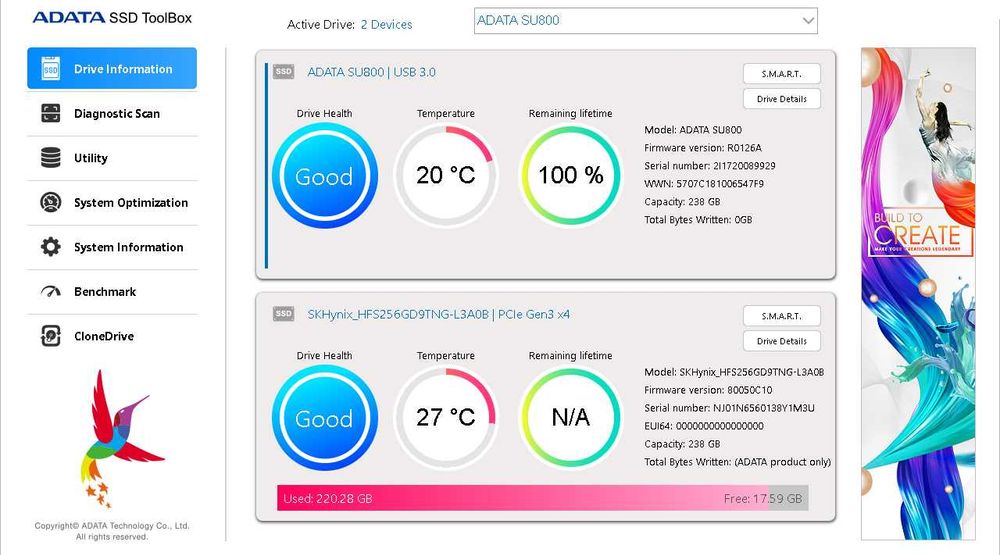Click the Active Drive: label
Image resolution: width=1000 pixels, height=555 pixels.
pos(321,24)
